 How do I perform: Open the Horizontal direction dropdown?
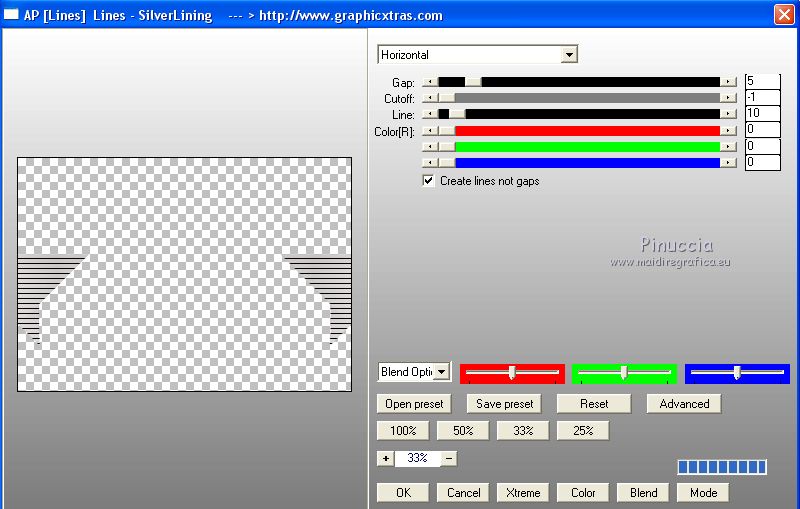[x=478, y=55]
